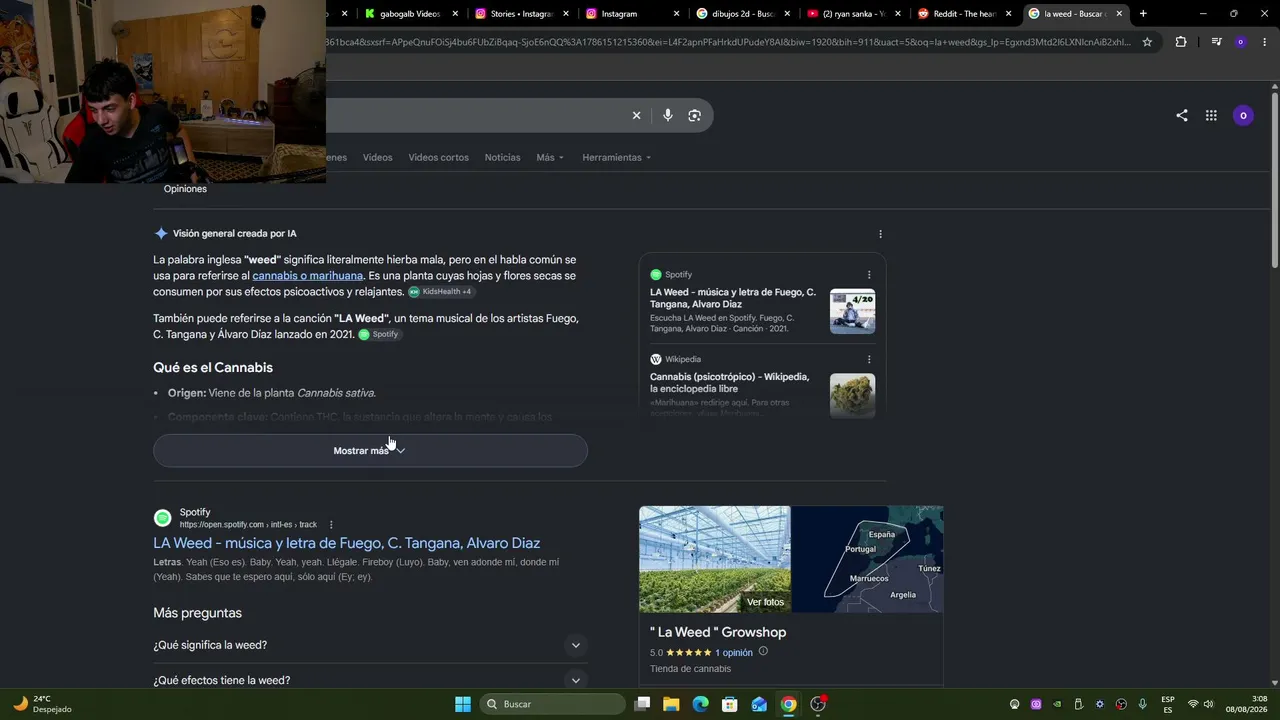Open the KidsHealth +4 sources chip

click(x=441, y=292)
